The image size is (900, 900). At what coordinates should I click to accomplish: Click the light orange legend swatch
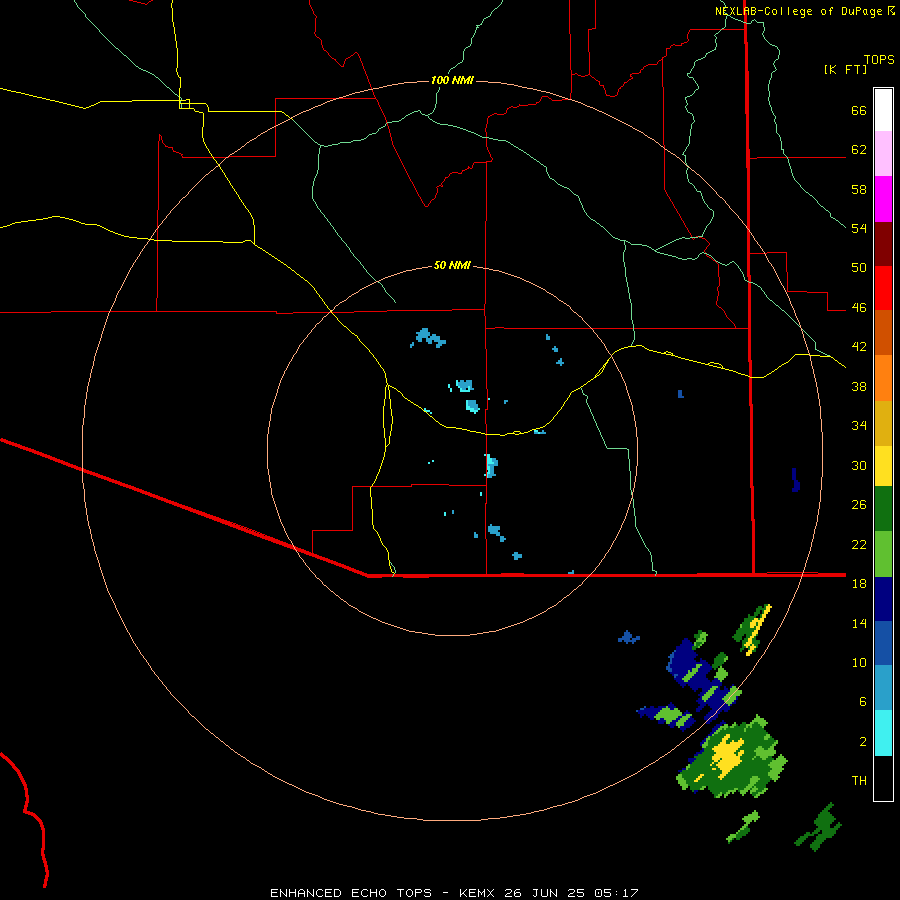[x=883, y=378]
